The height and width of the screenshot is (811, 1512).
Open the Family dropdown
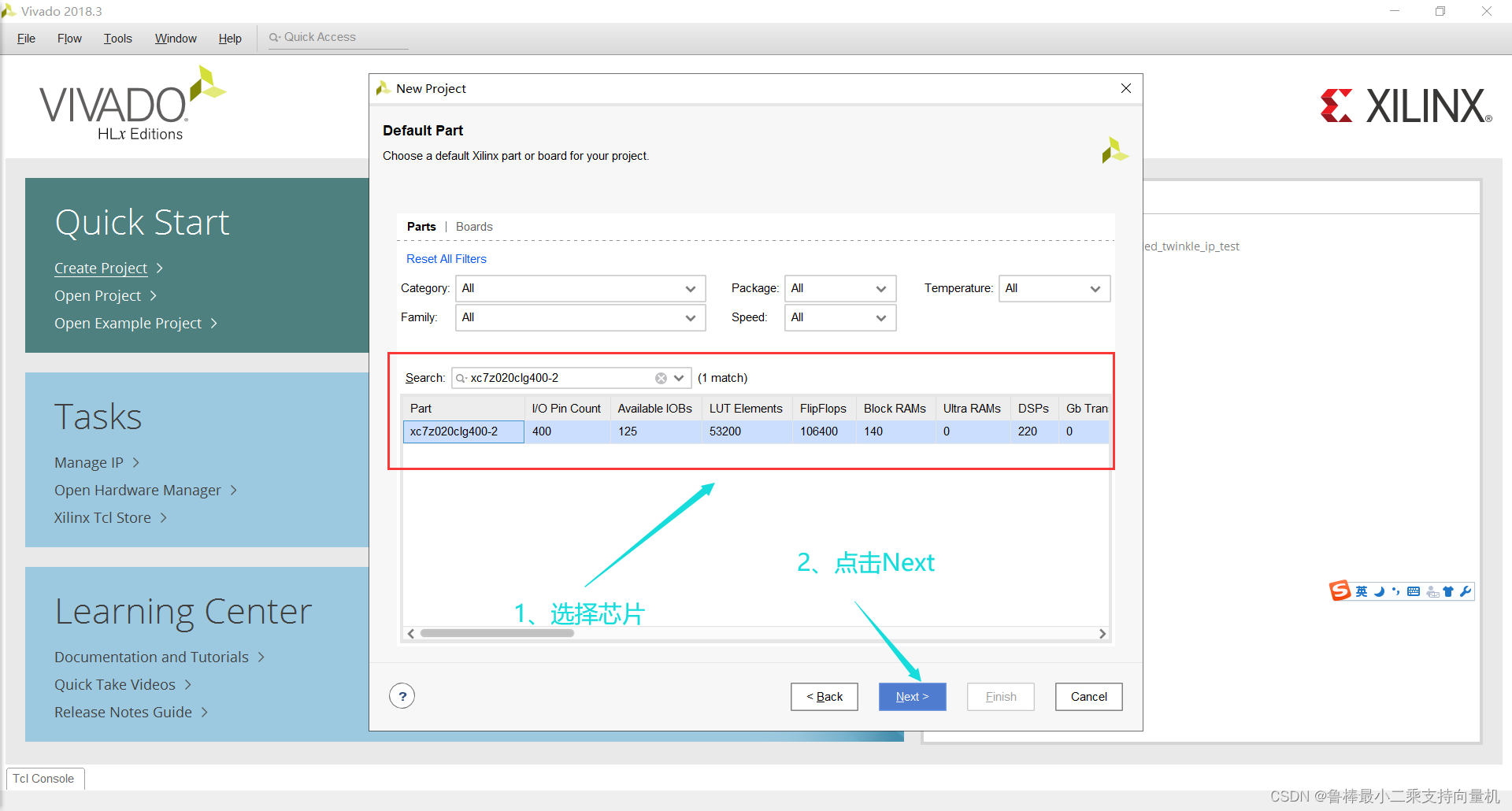[x=580, y=317]
